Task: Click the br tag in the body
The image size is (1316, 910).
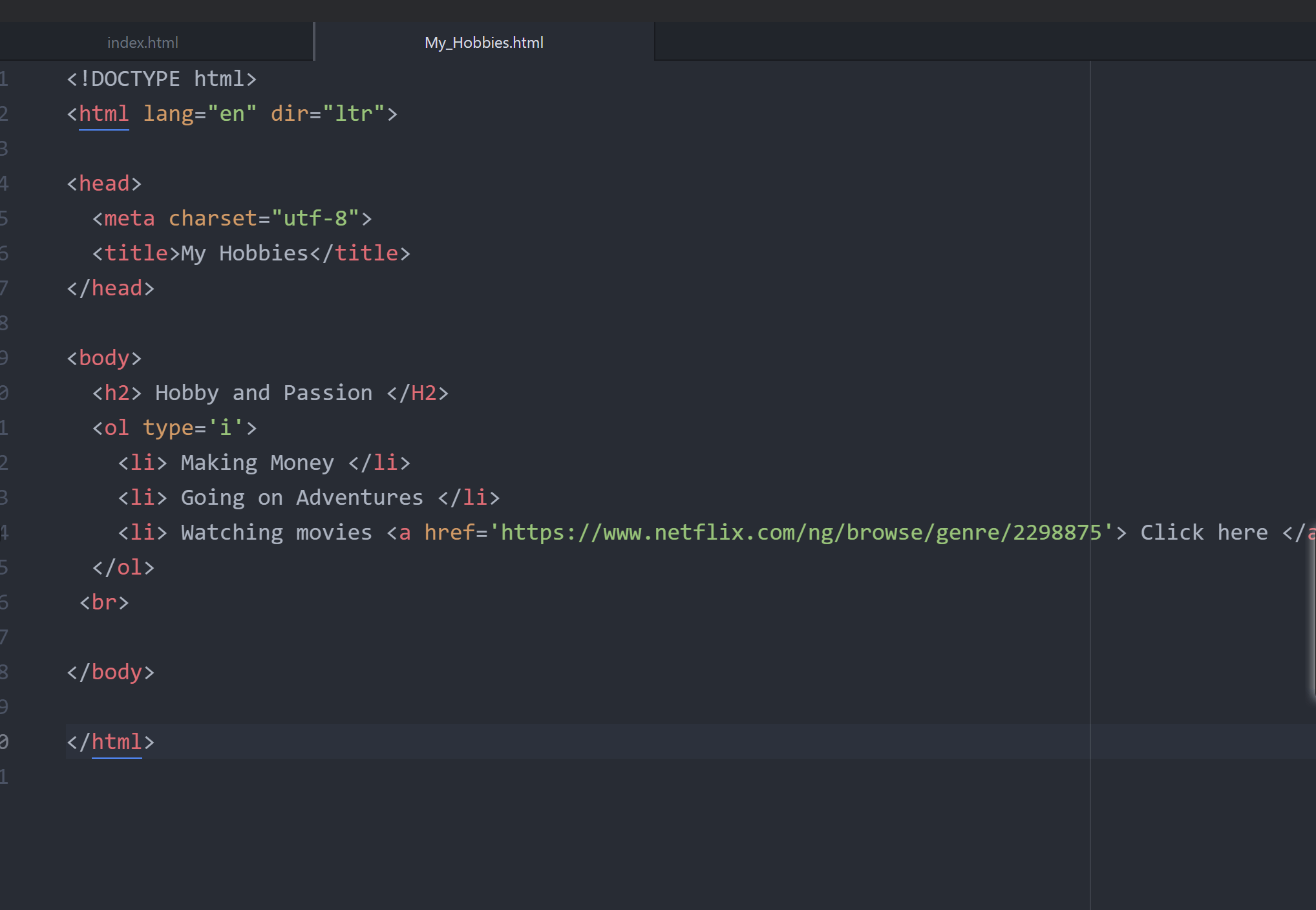Action: tap(104, 602)
